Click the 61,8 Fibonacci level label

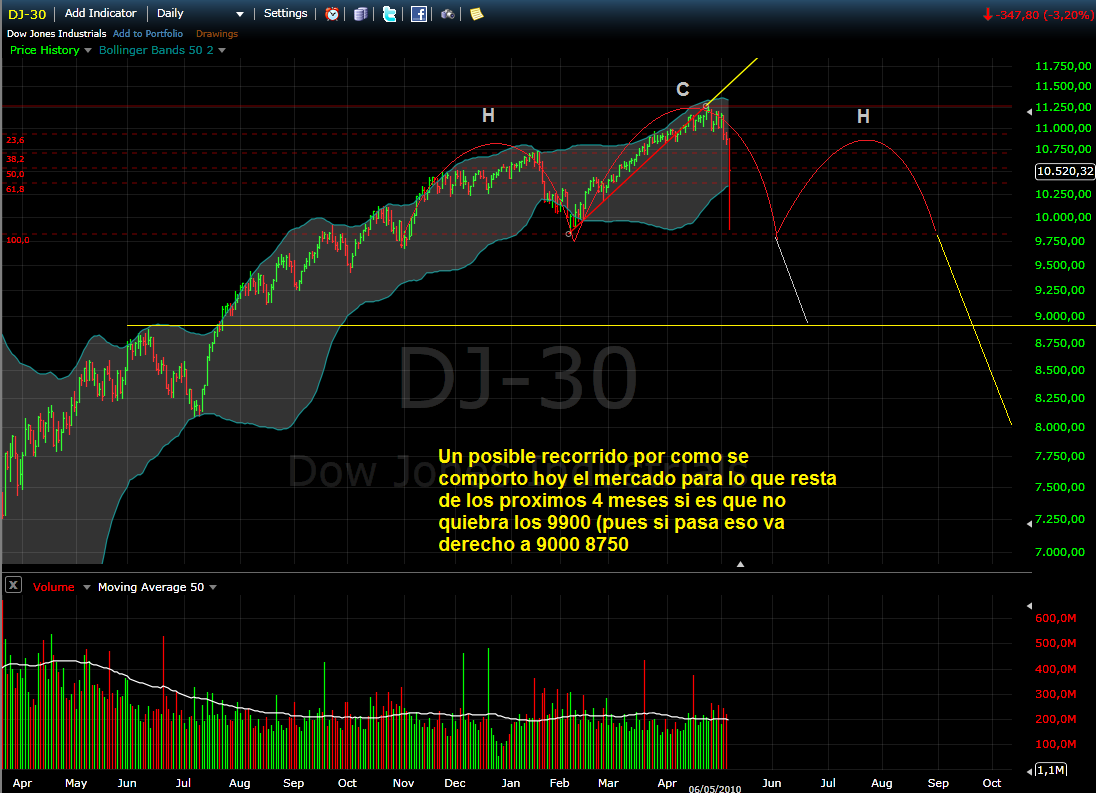pos(15,189)
